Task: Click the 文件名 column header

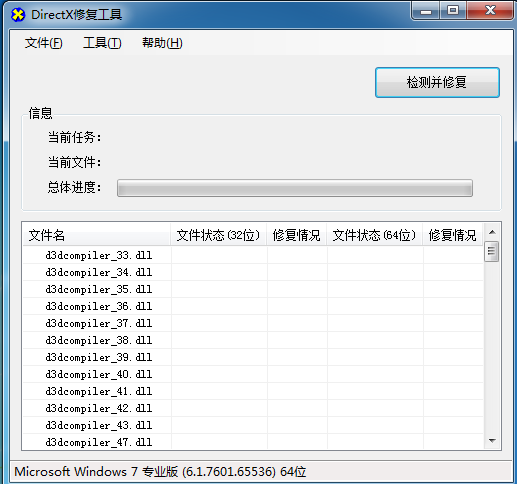Action: [x=96, y=235]
